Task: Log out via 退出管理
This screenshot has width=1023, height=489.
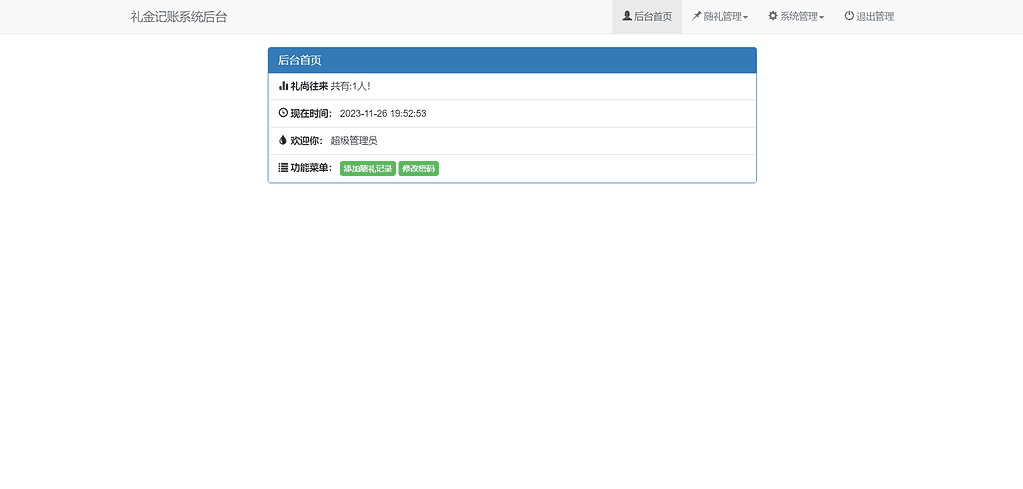Action: (869, 16)
